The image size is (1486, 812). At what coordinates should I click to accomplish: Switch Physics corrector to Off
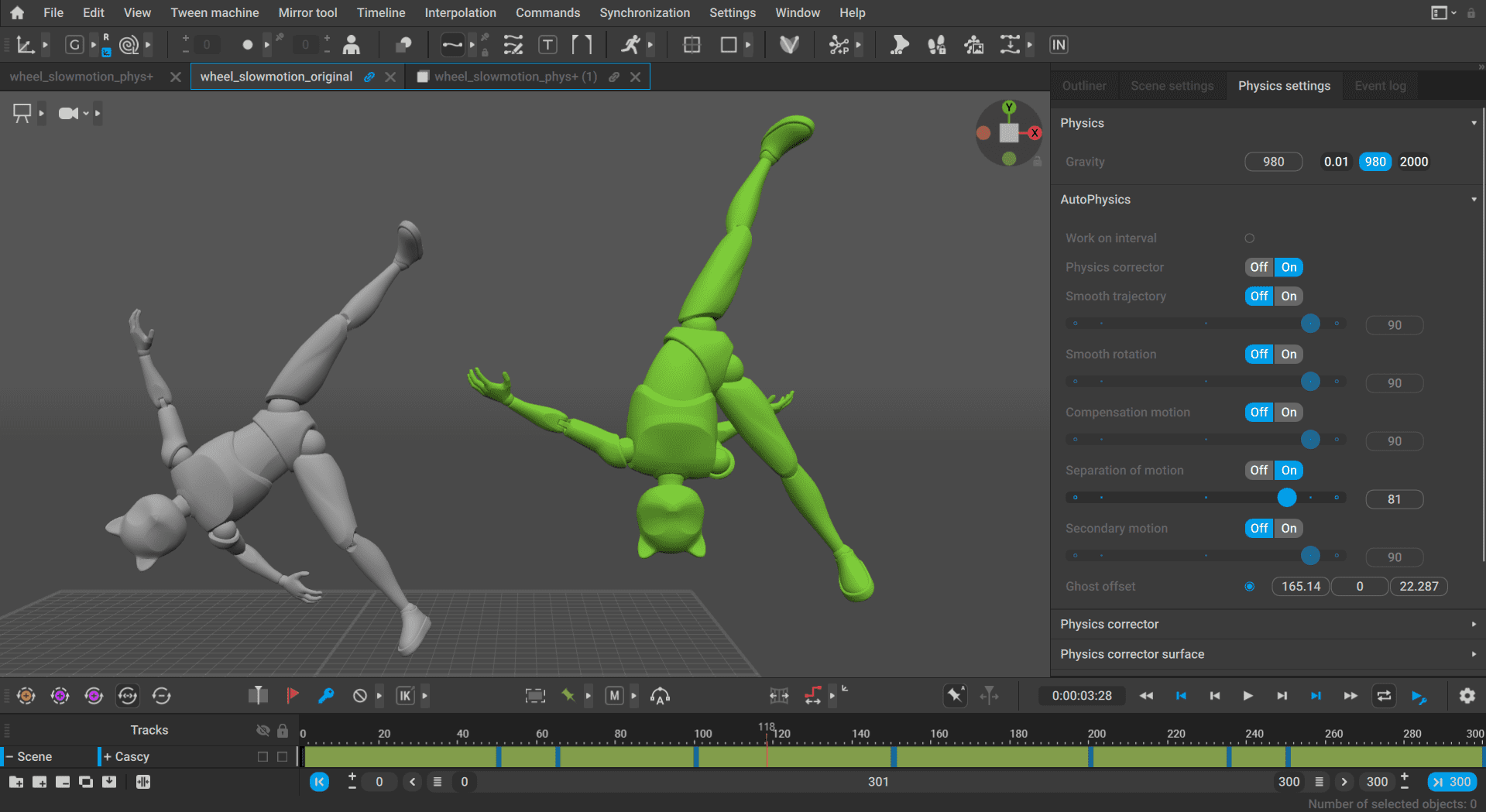pyautogui.click(x=1258, y=267)
